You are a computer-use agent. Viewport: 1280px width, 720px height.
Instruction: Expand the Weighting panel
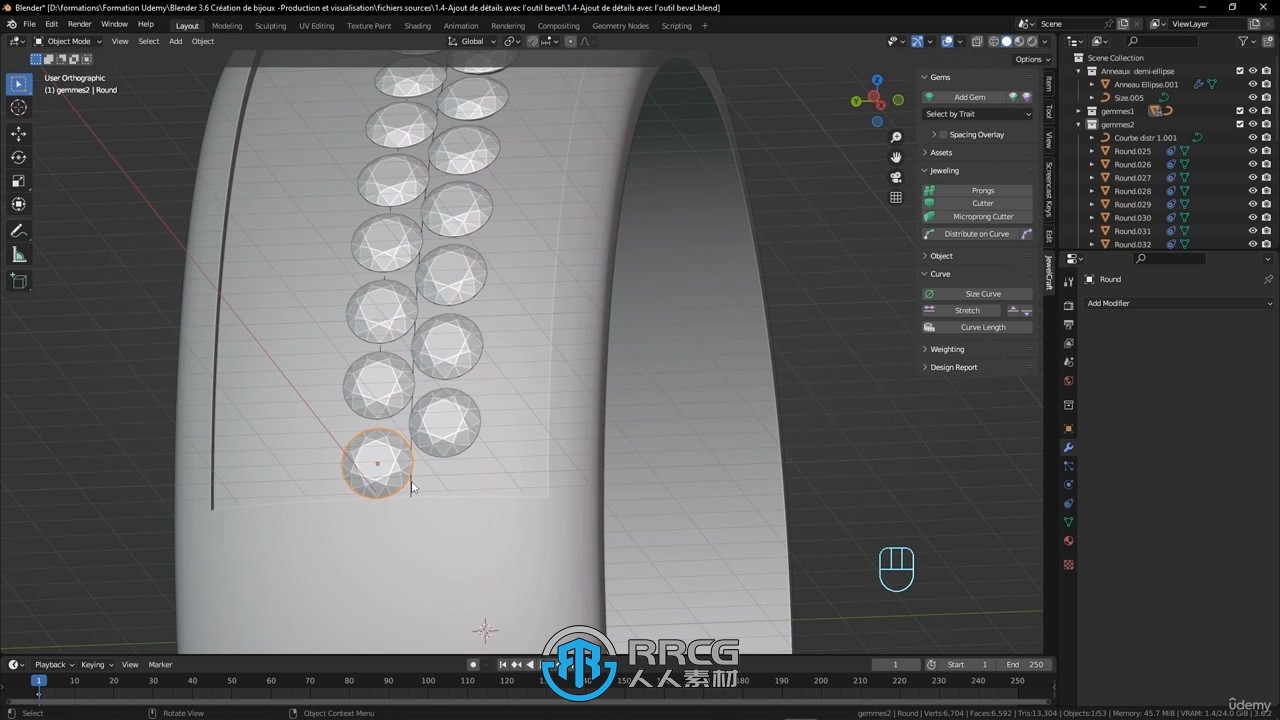pyautogui.click(x=947, y=349)
